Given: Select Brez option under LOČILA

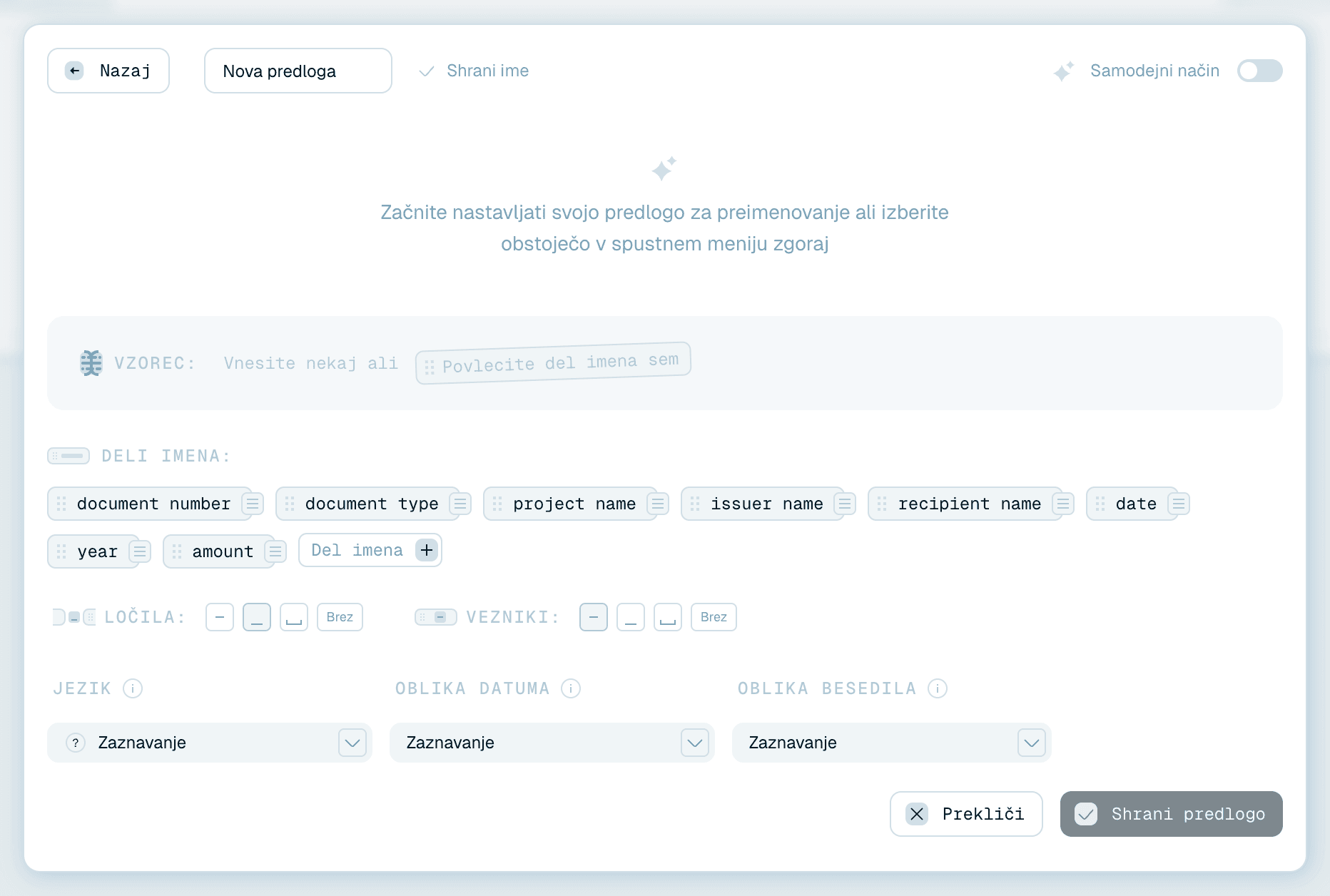Looking at the screenshot, I should [340, 617].
